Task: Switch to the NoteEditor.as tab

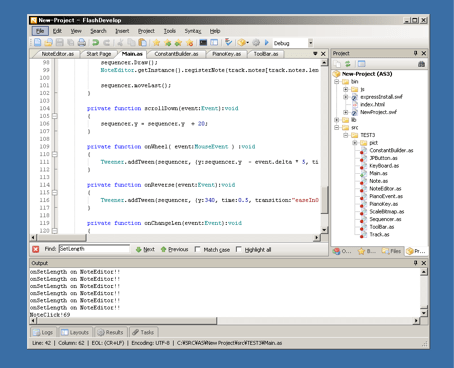Action: (58, 54)
